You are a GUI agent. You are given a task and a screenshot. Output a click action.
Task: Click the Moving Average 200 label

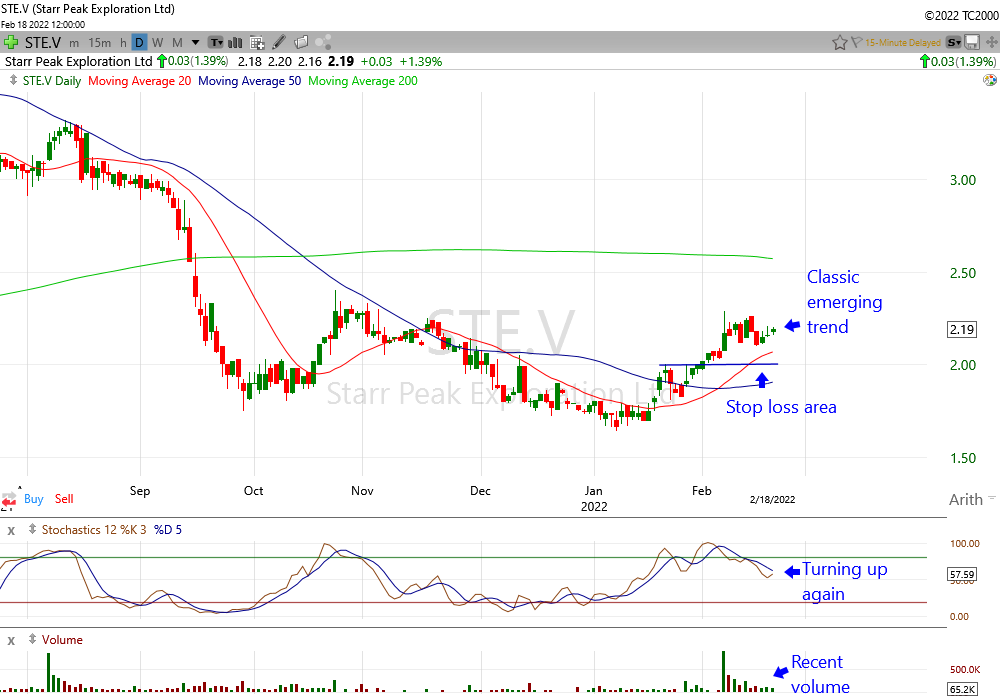pyautogui.click(x=363, y=81)
